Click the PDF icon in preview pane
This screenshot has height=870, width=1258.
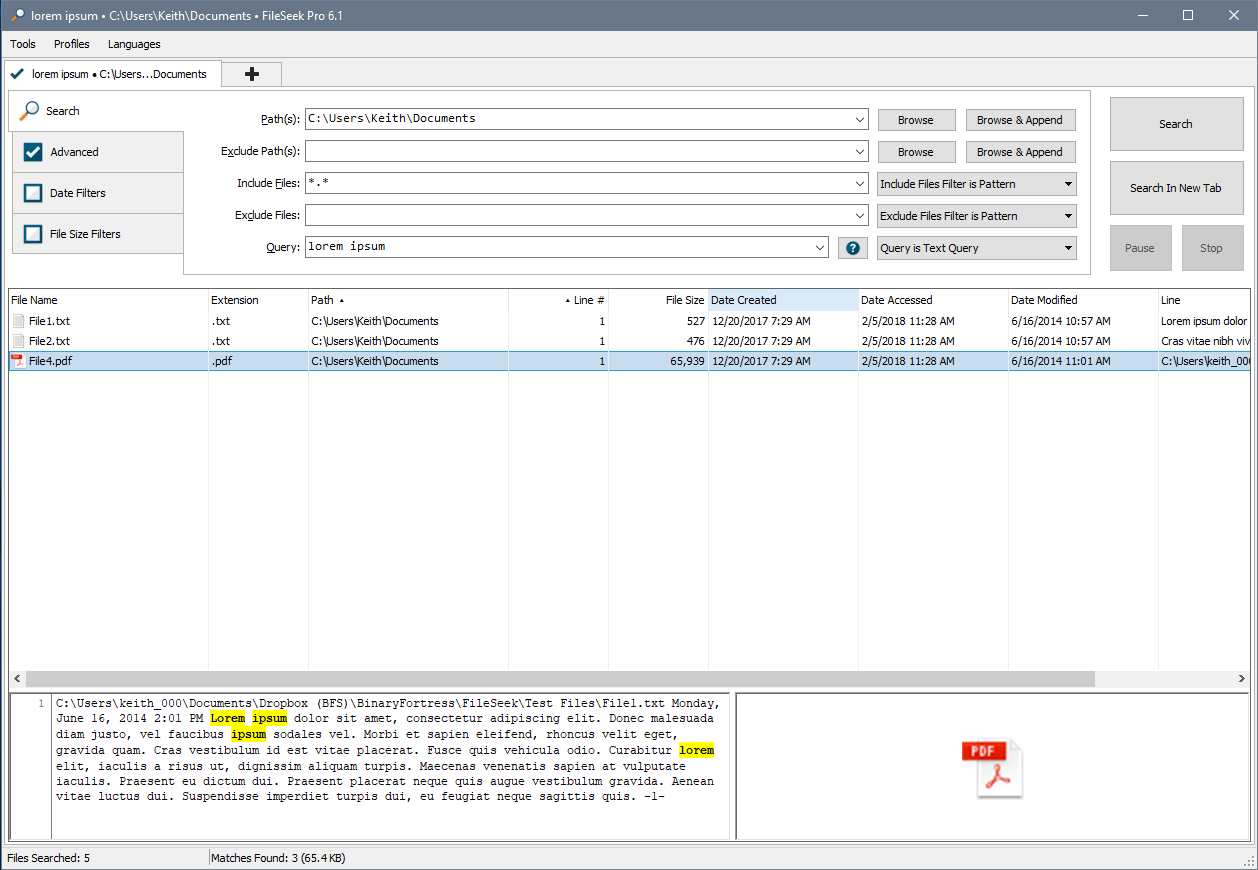[992, 768]
